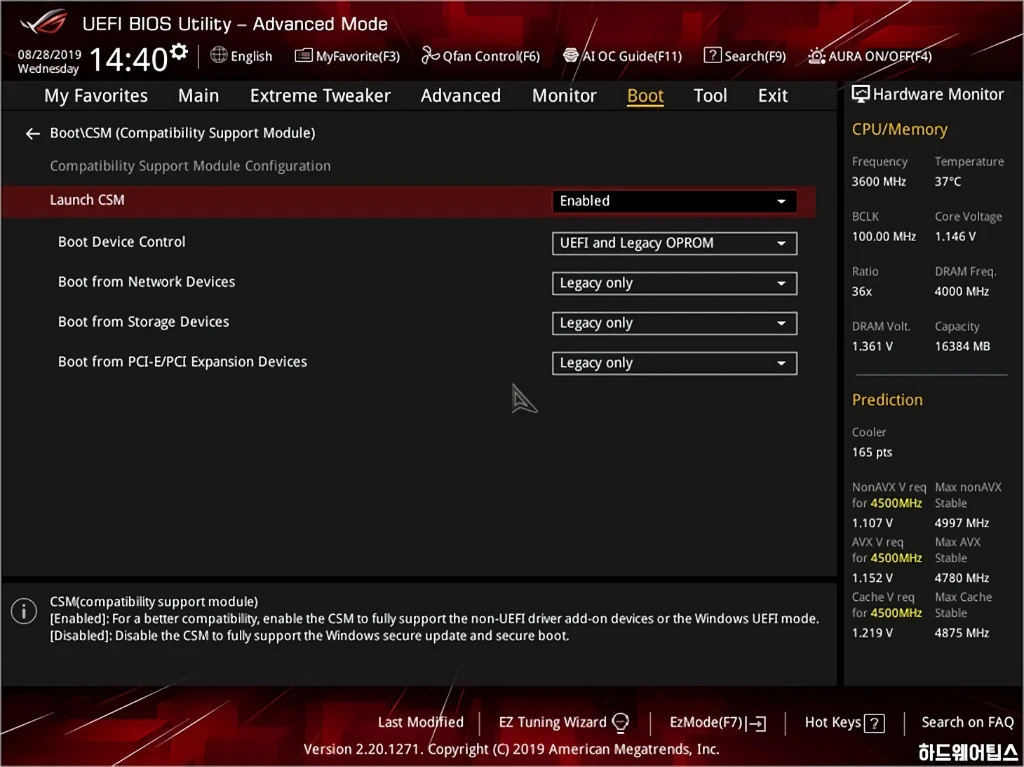Click the Prediction heading
The image size is (1024, 767).
tap(887, 400)
